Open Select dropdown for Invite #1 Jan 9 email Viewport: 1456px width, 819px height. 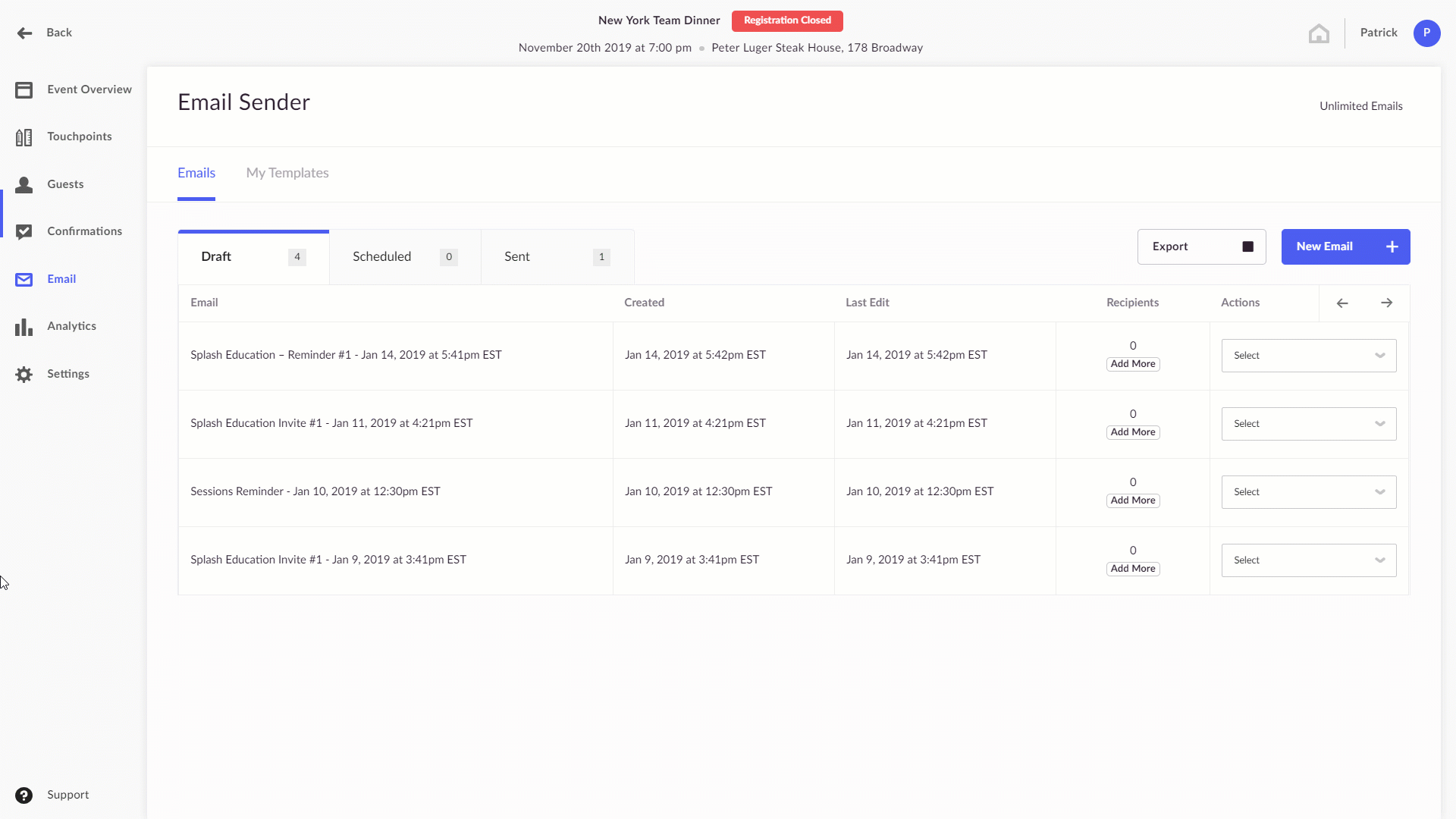point(1308,560)
